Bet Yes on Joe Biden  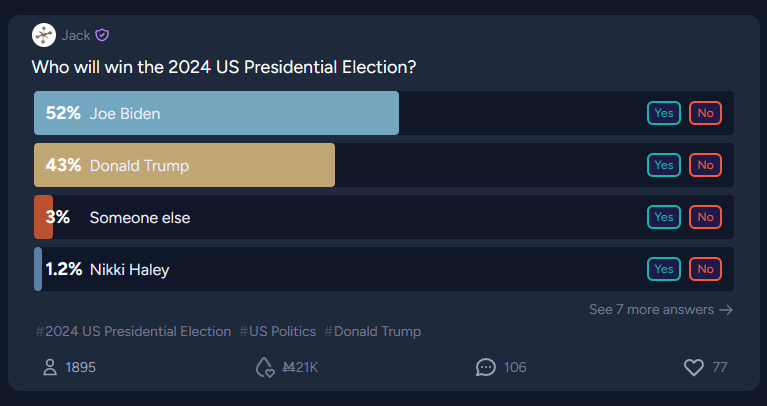[664, 113]
